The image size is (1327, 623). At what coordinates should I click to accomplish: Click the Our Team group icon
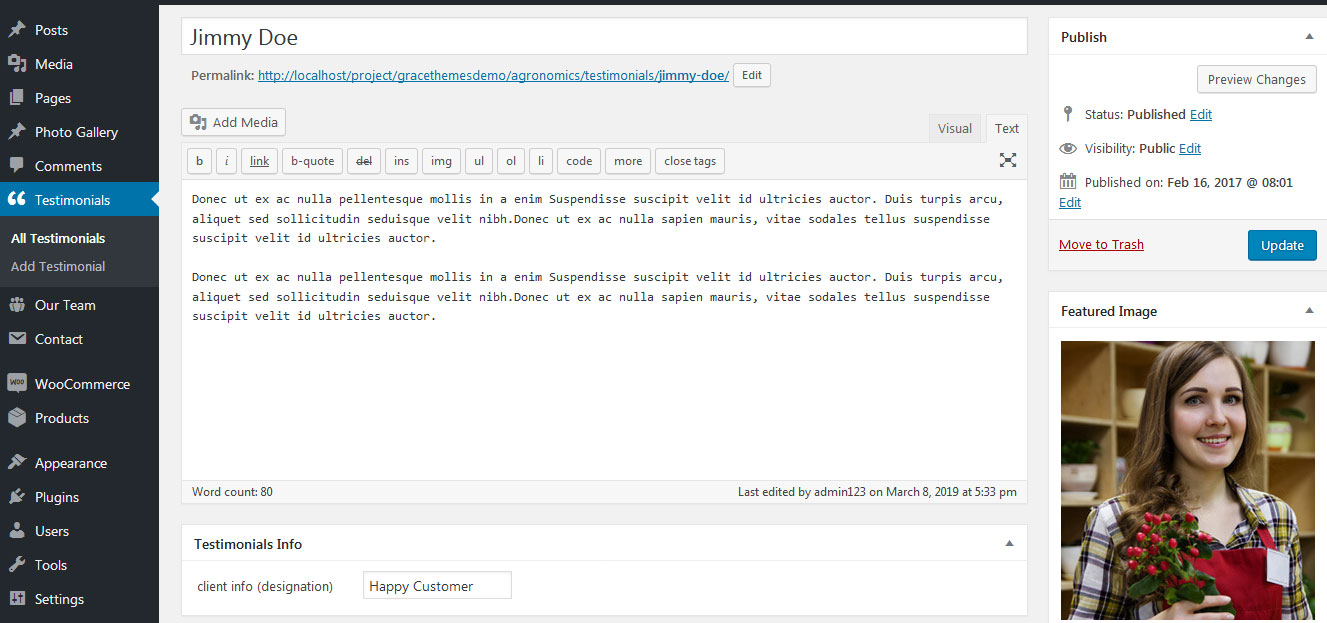(x=17, y=305)
